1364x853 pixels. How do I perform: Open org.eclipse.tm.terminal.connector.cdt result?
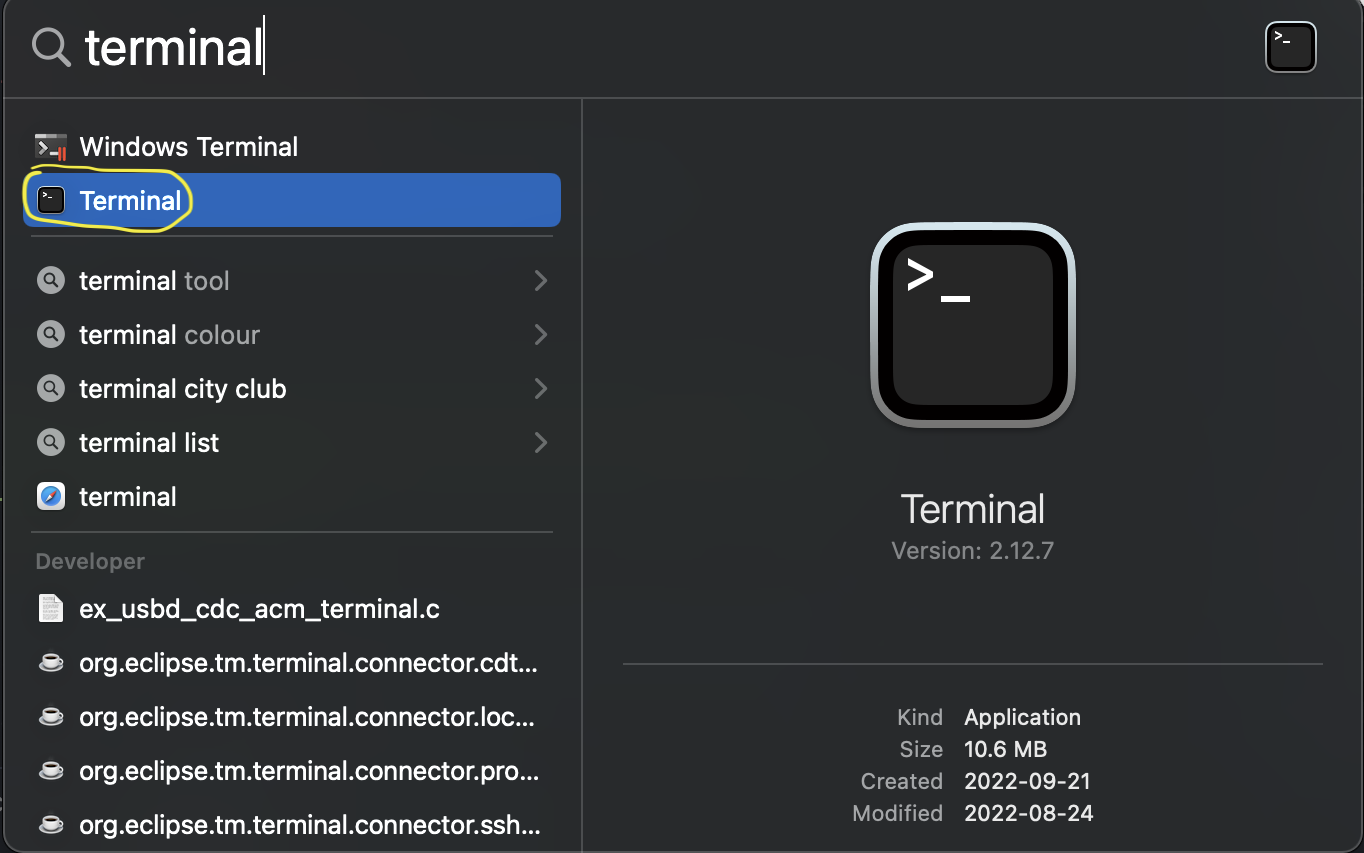[x=292, y=663]
